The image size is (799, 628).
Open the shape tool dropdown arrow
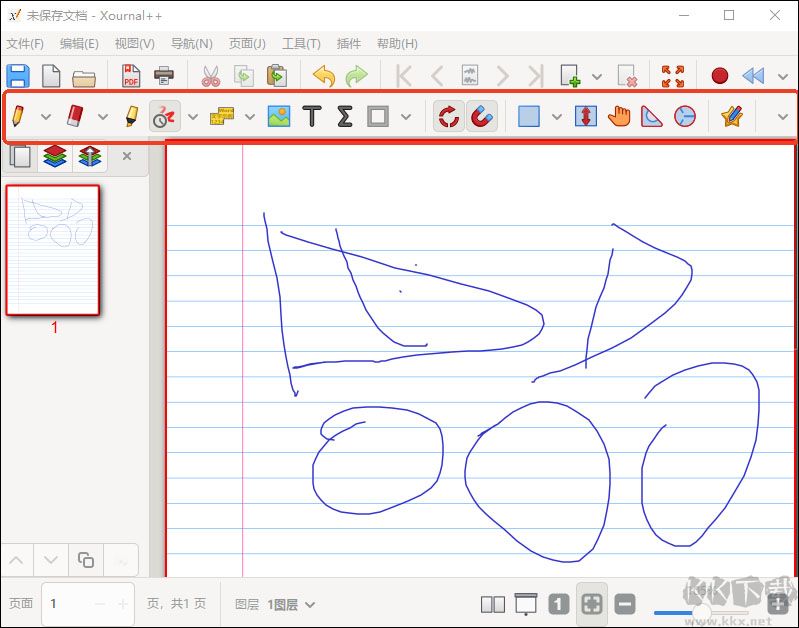(x=406, y=117)
